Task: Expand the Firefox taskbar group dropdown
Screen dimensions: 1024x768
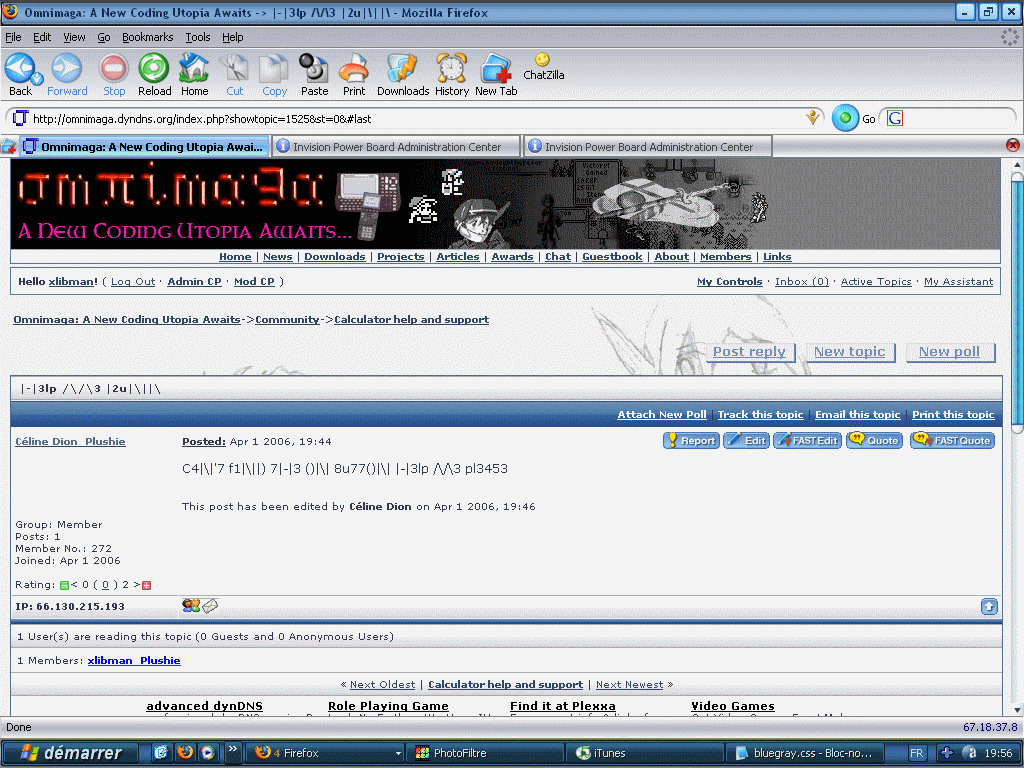Action: tap(398, 753)
